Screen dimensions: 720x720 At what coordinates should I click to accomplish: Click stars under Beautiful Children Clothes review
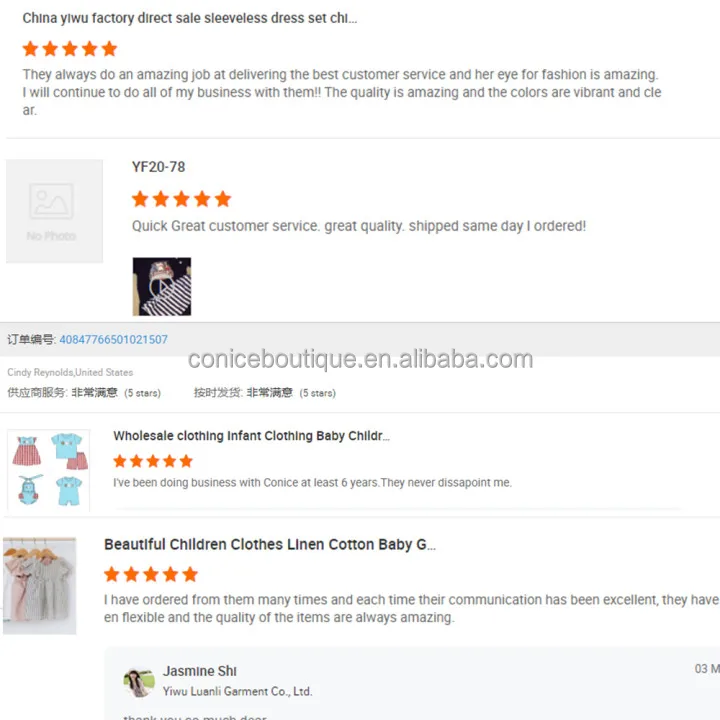tap(151, 574)
